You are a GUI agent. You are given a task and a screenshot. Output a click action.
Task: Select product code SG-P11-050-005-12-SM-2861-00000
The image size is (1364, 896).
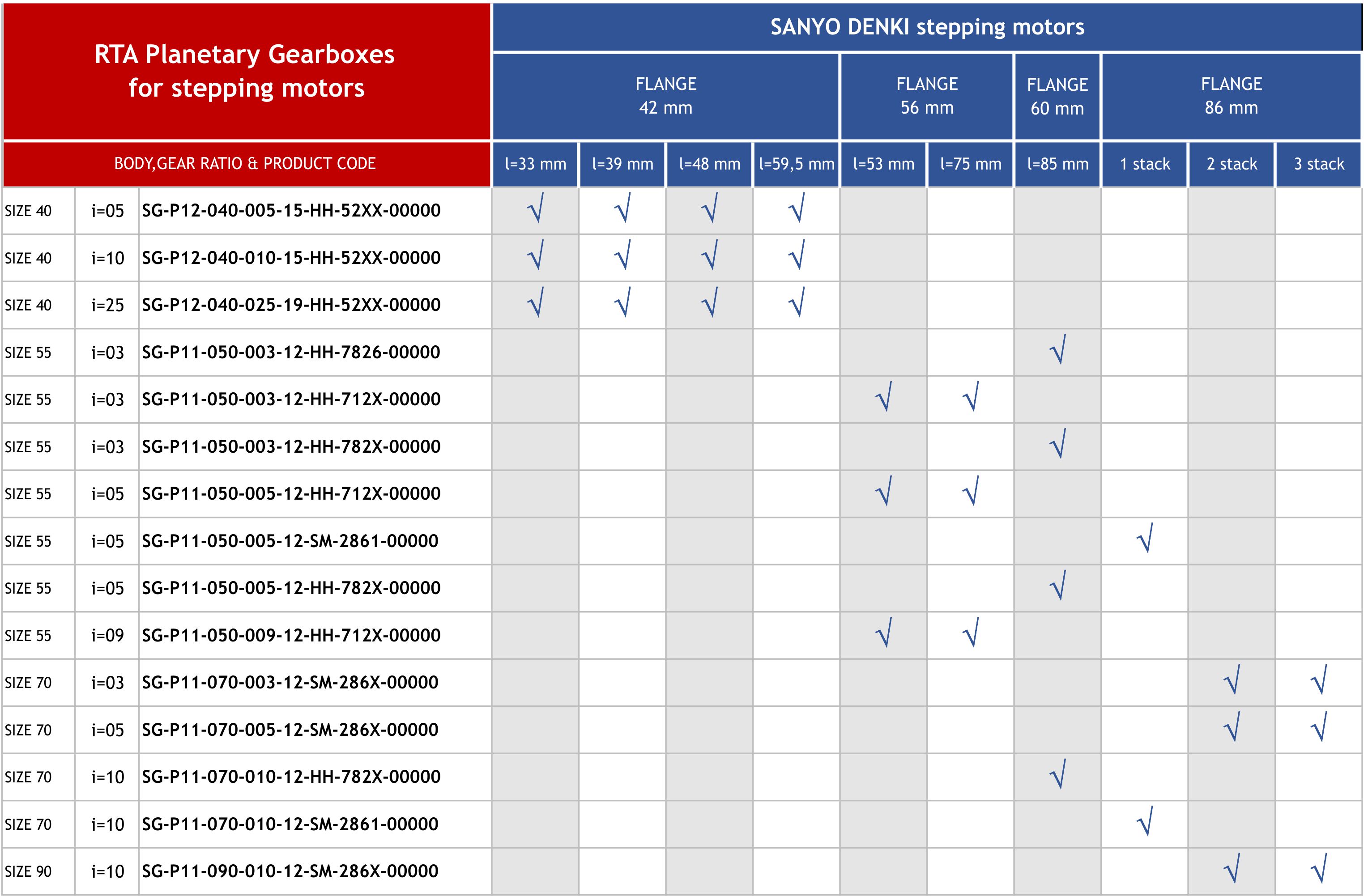coord(290,541)
